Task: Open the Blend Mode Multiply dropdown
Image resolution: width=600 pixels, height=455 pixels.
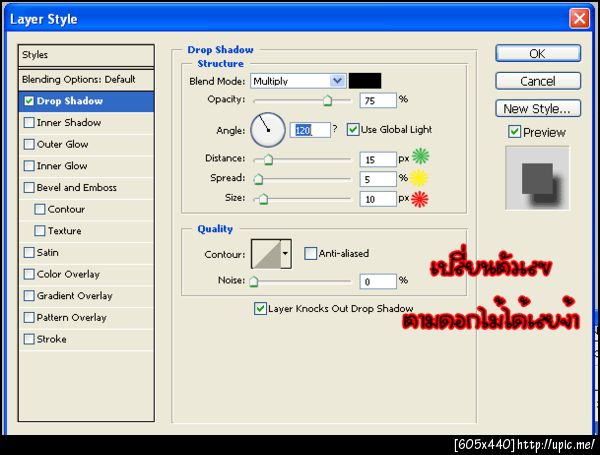Action: click(x=298, y=81)
